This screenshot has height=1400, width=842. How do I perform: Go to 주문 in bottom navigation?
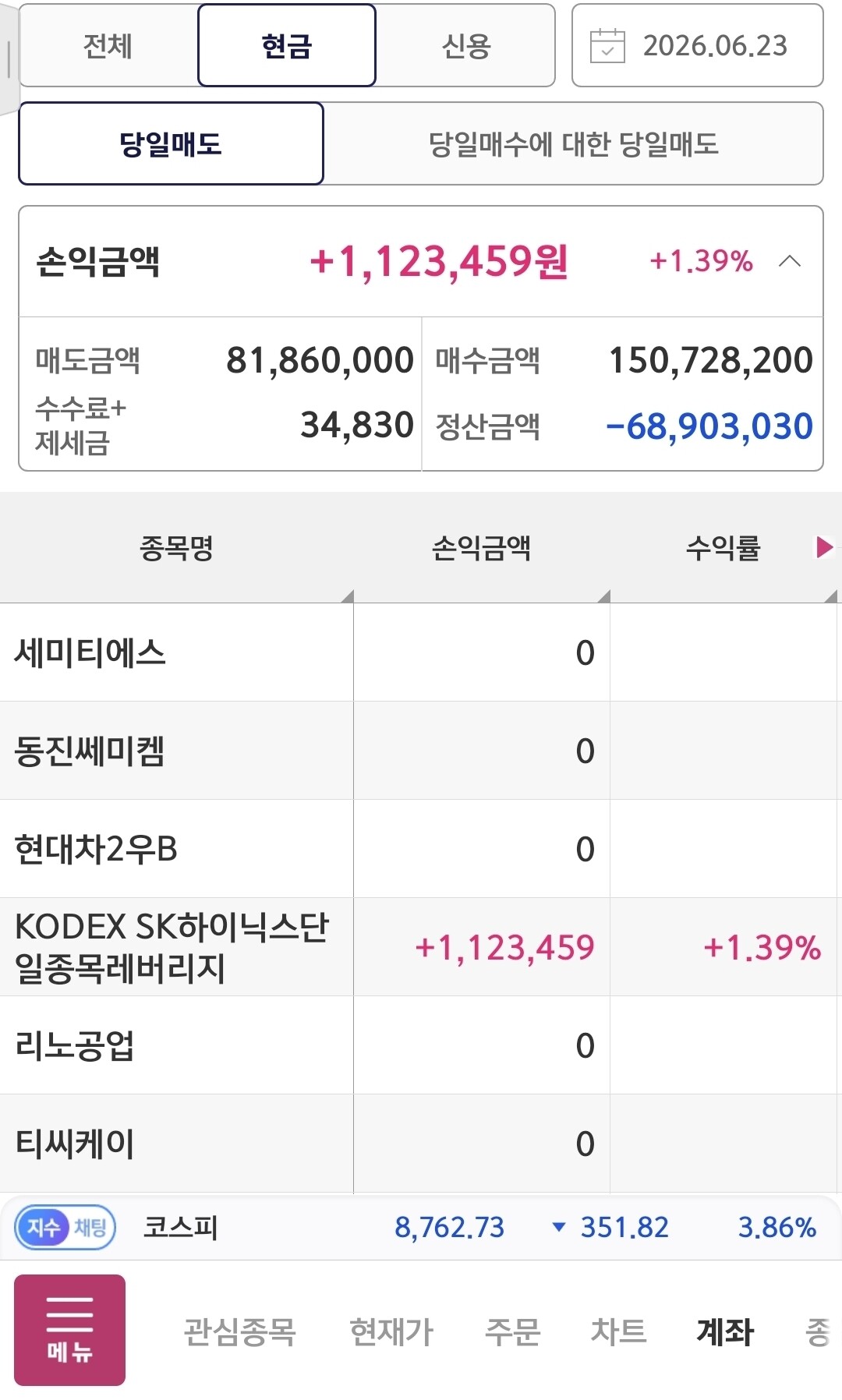click(513, 1331)
